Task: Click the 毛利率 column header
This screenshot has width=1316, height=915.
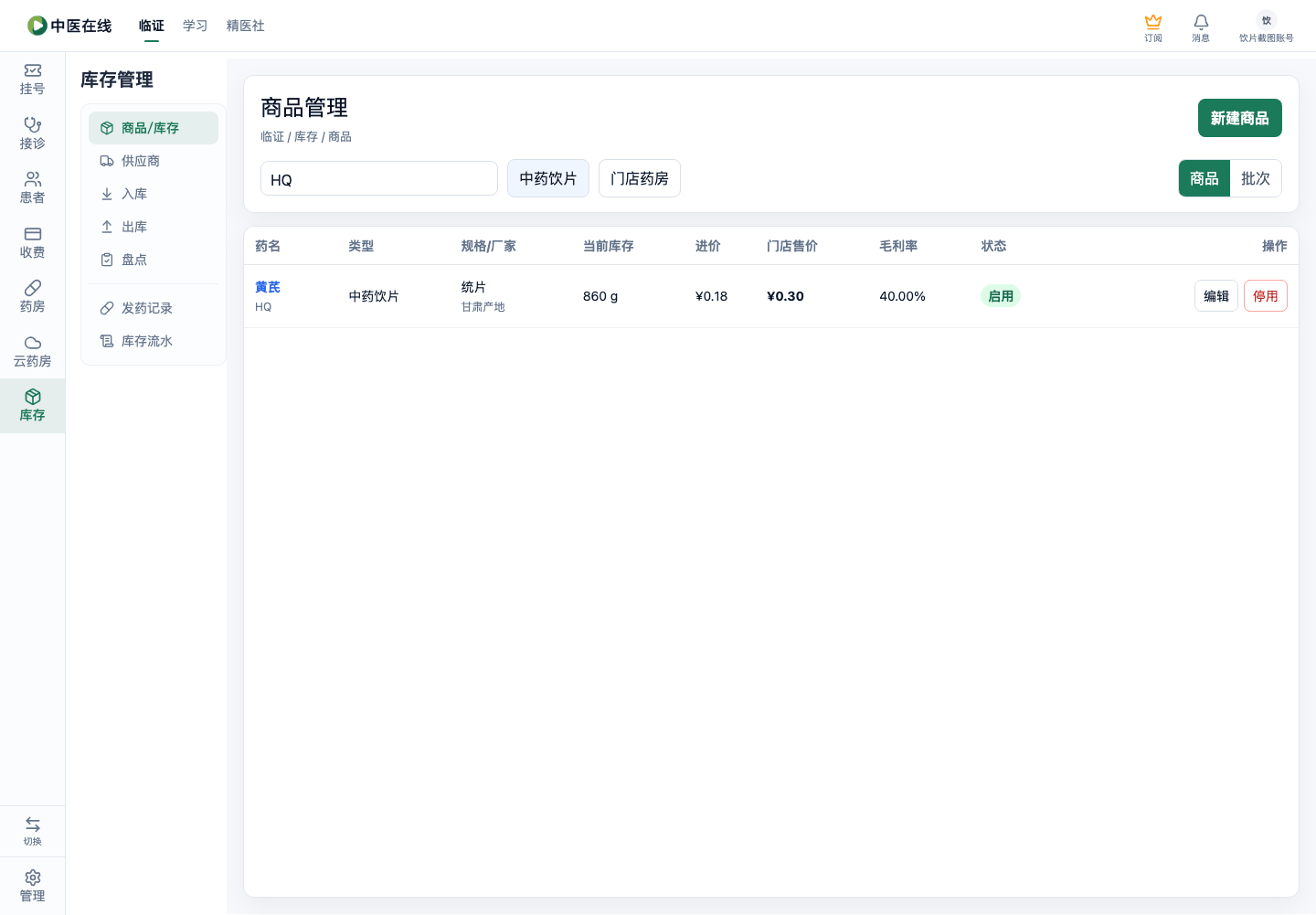Action: tap(898, 246)
